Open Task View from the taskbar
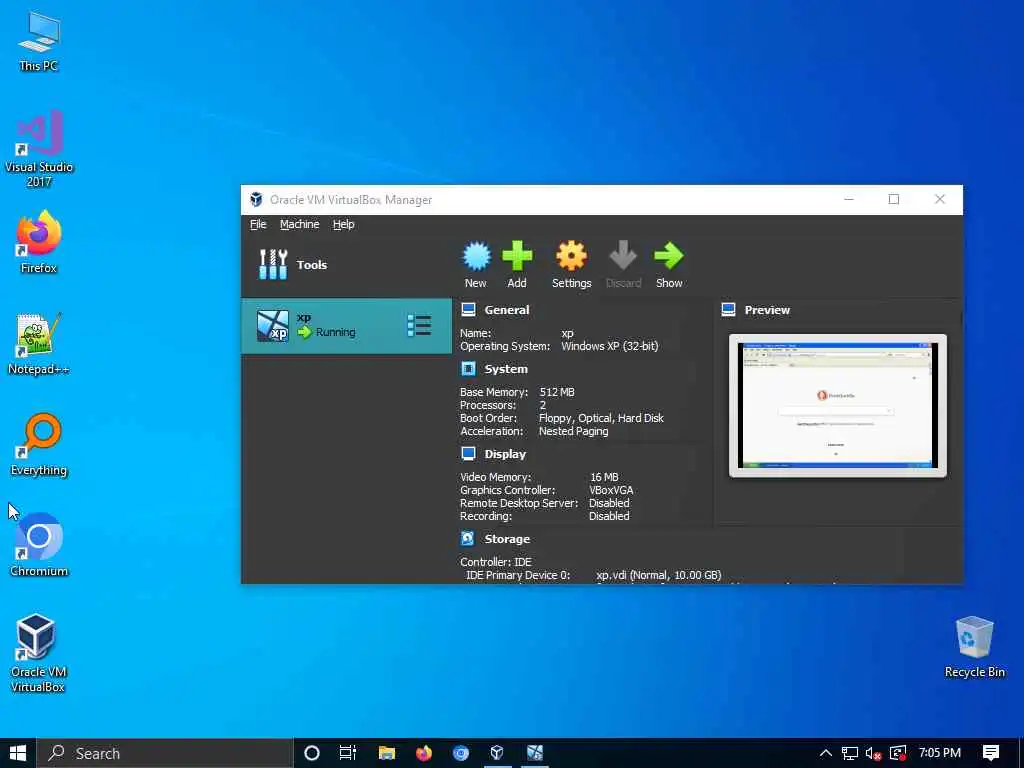This screenshot has height=768, width=1024. 348,753
